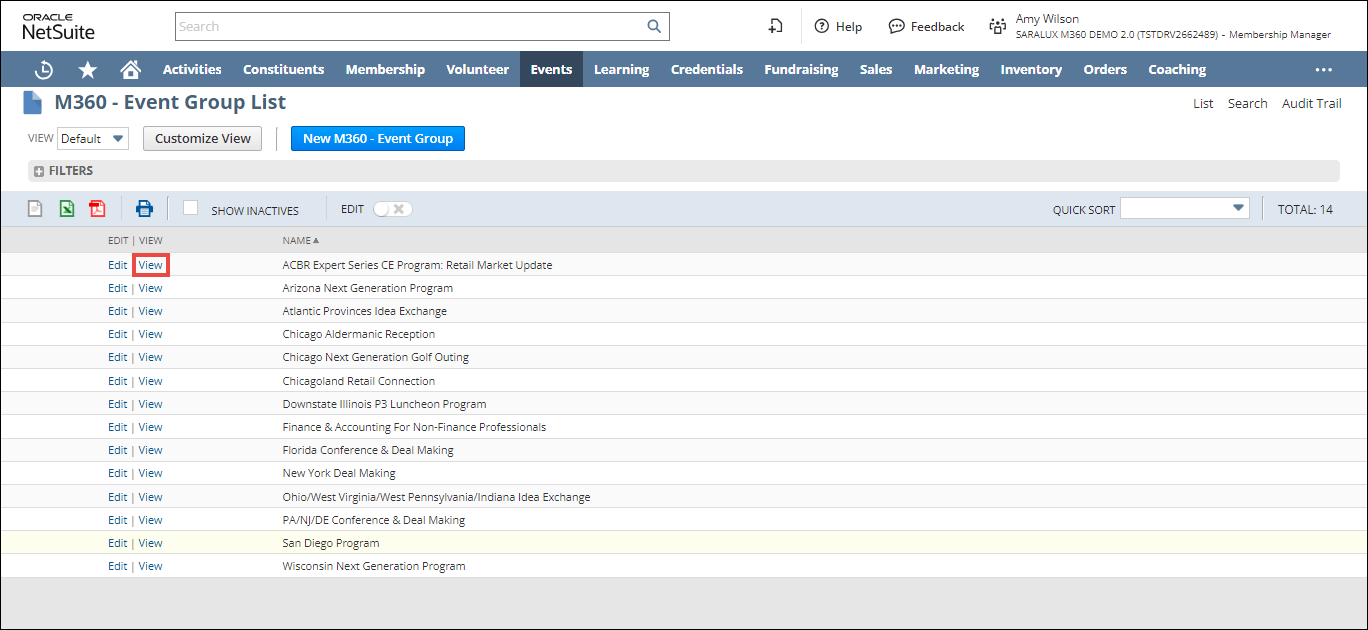Enable the Show Inactives checkbox
This screenshot has height=630, width=1368.
pyautogui.click(x=191, y=208)
